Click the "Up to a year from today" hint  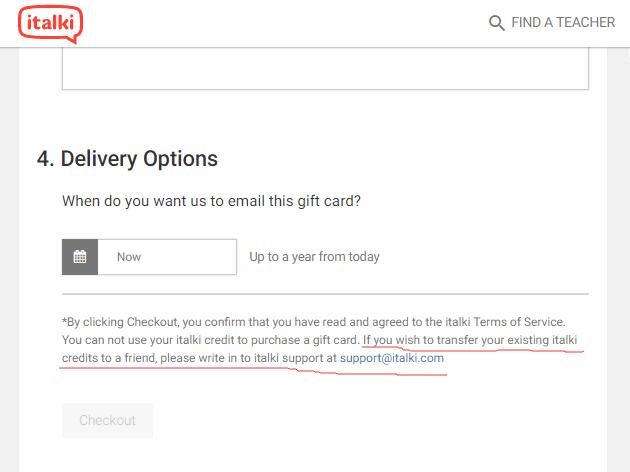(314, 257)
